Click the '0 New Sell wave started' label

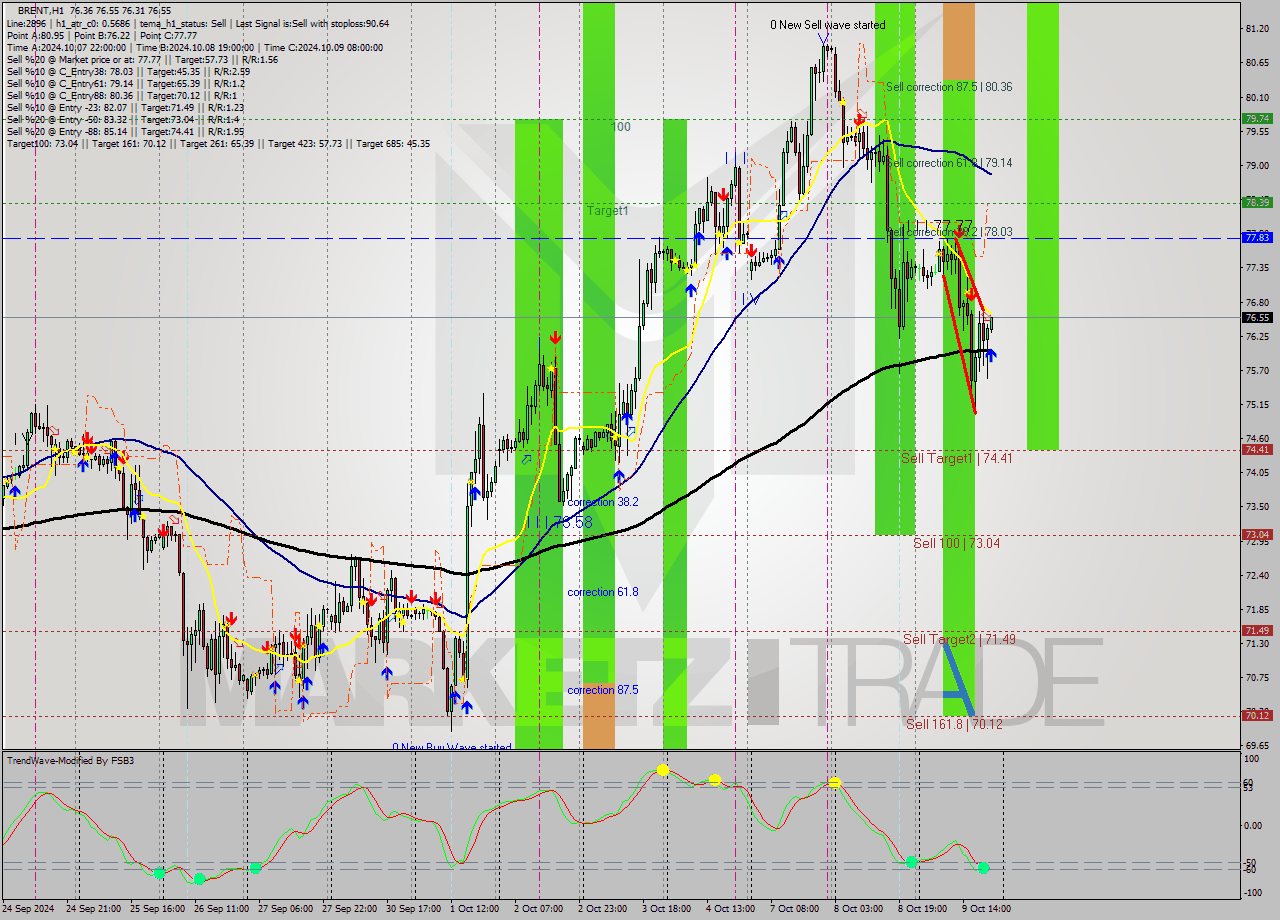(827, 25)
